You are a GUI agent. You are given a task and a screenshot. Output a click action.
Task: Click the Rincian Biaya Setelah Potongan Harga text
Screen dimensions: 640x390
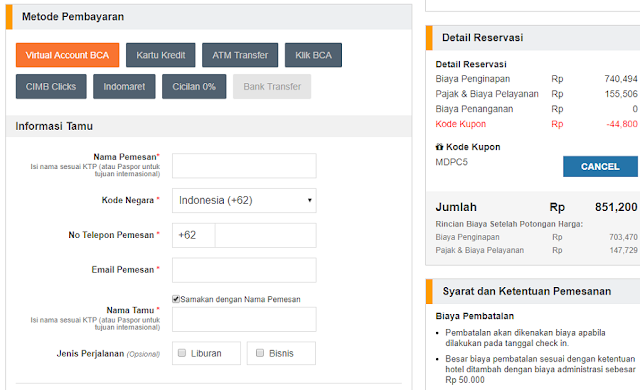509,224
